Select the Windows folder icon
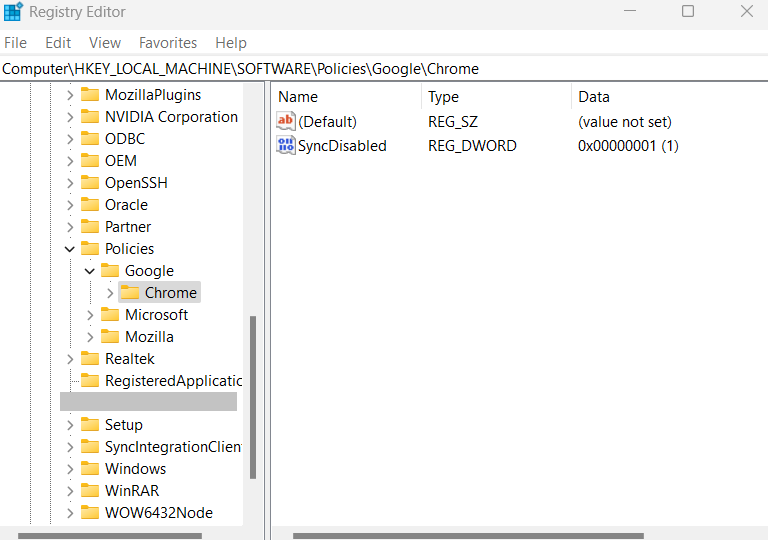The height and width of the screenshot is (540, 768). pos(90,468)
